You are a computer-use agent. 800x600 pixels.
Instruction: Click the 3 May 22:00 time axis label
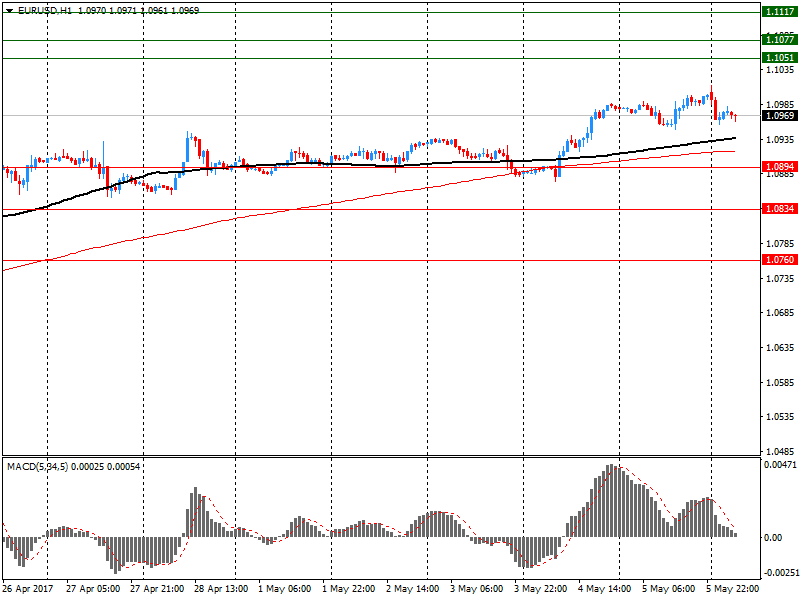point(540,589)
